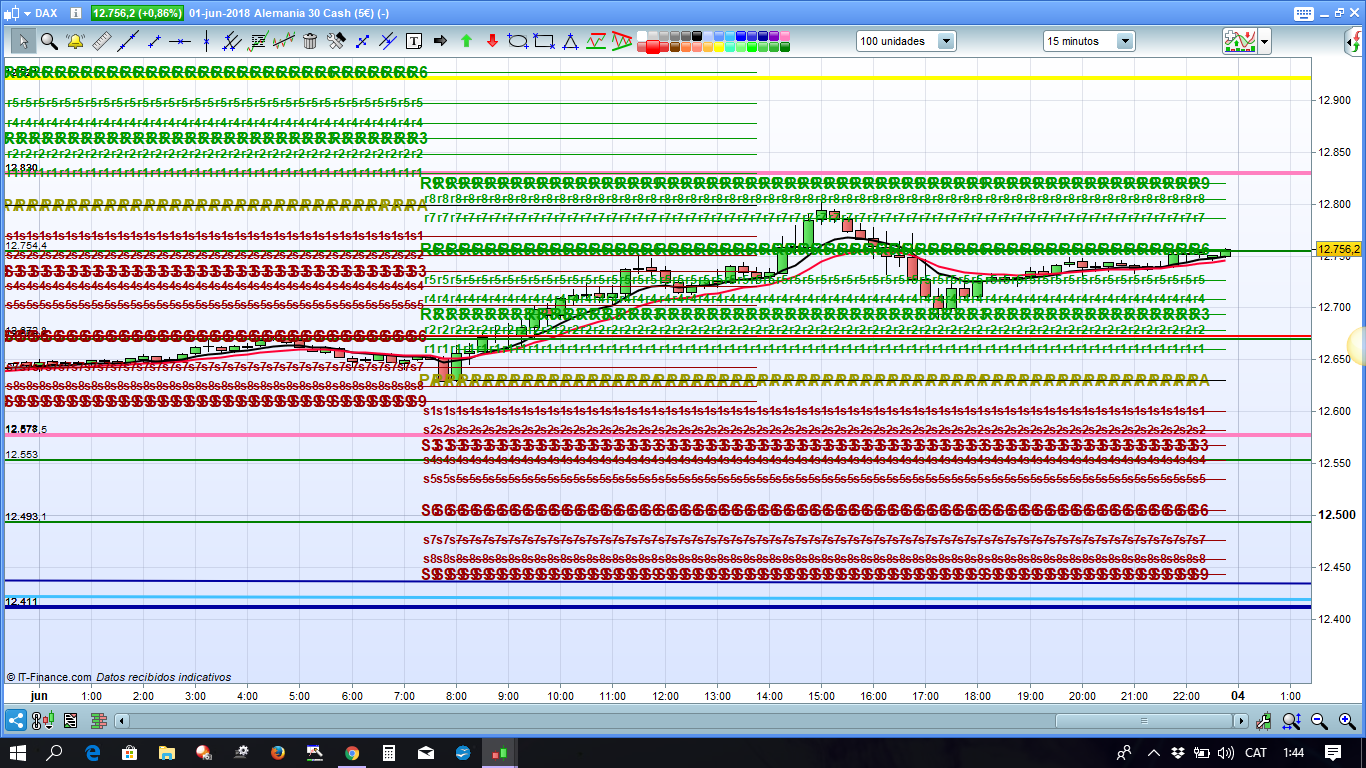Screen dimensions: 1366x768
Task: Pick the purple color swatch
Action: [773, 37]
